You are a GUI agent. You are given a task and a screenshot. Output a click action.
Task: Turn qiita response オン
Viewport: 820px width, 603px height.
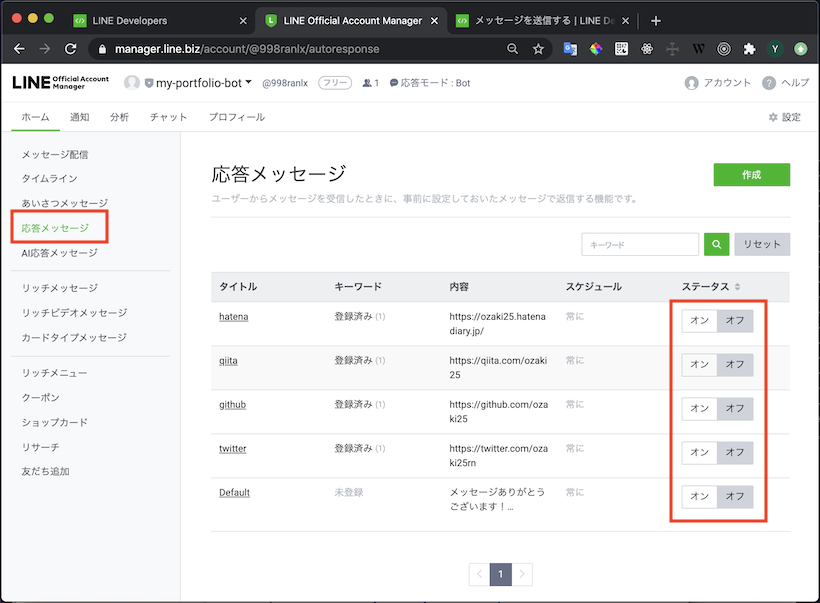coord(699,365)
